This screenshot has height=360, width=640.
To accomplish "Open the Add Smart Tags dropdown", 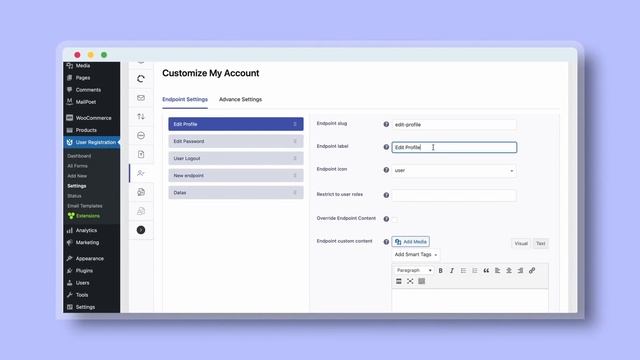I will (x=416, y=255).
